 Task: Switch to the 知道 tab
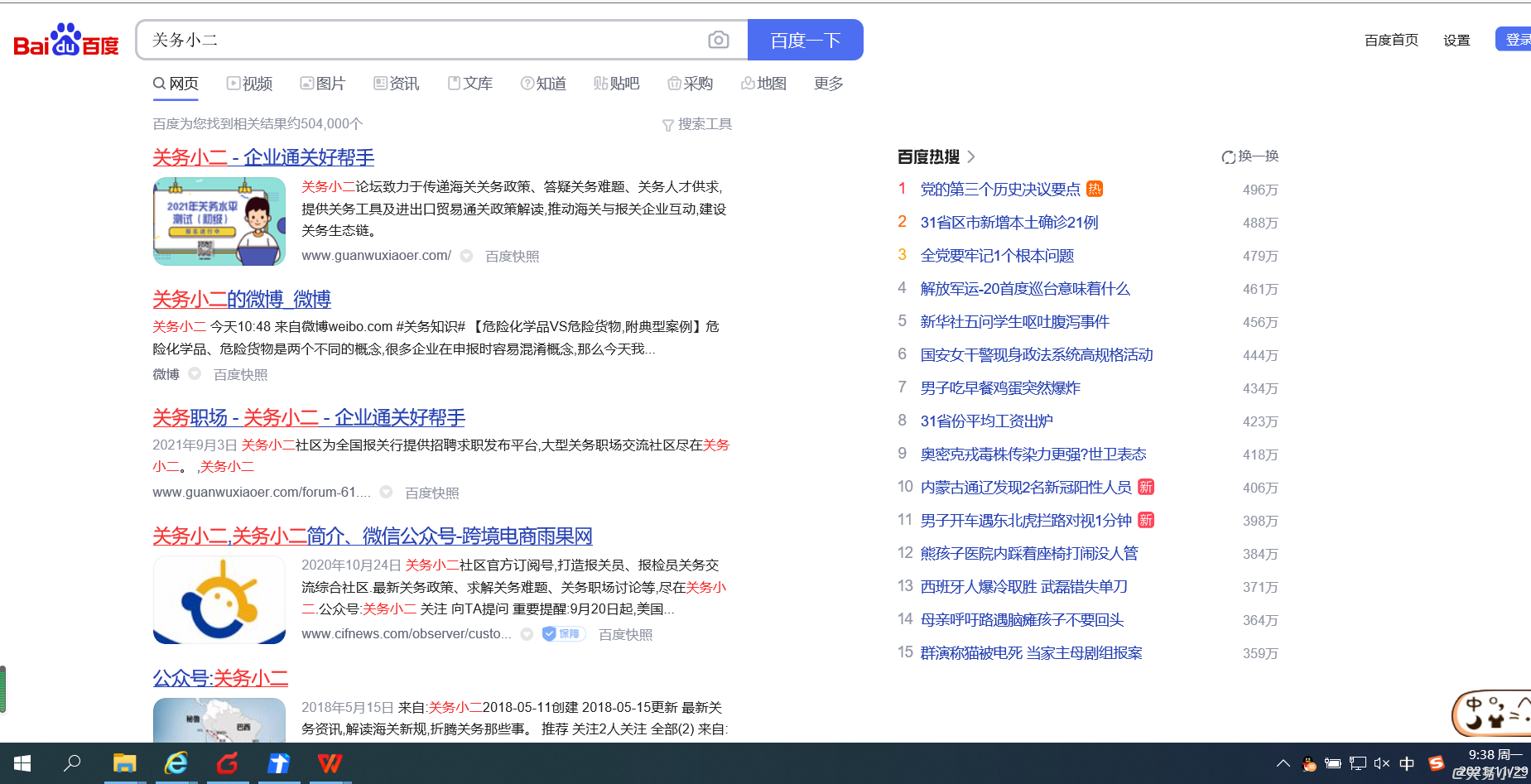point(543,84)
